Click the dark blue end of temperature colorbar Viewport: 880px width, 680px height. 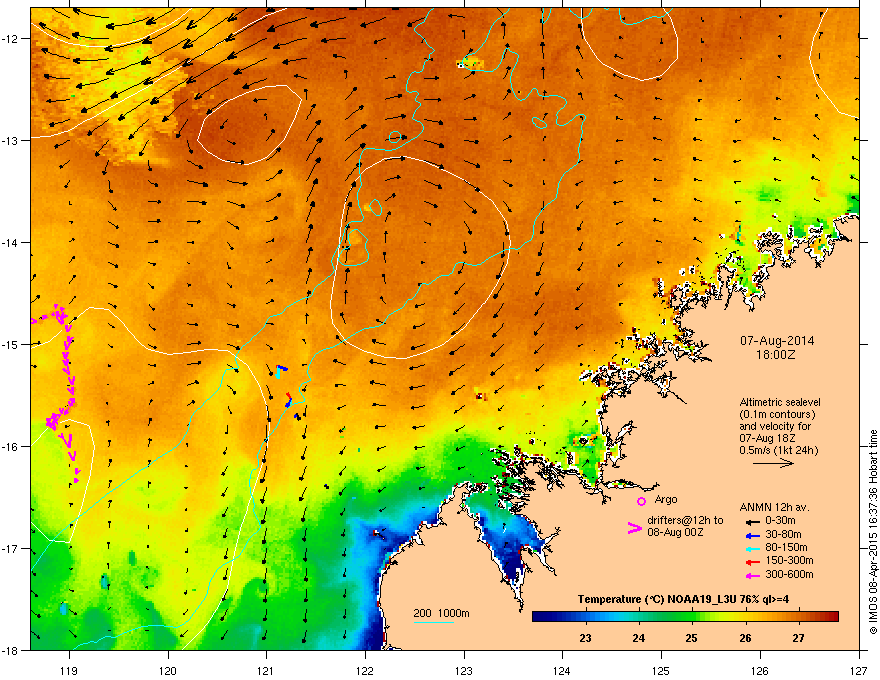point(542,617)
